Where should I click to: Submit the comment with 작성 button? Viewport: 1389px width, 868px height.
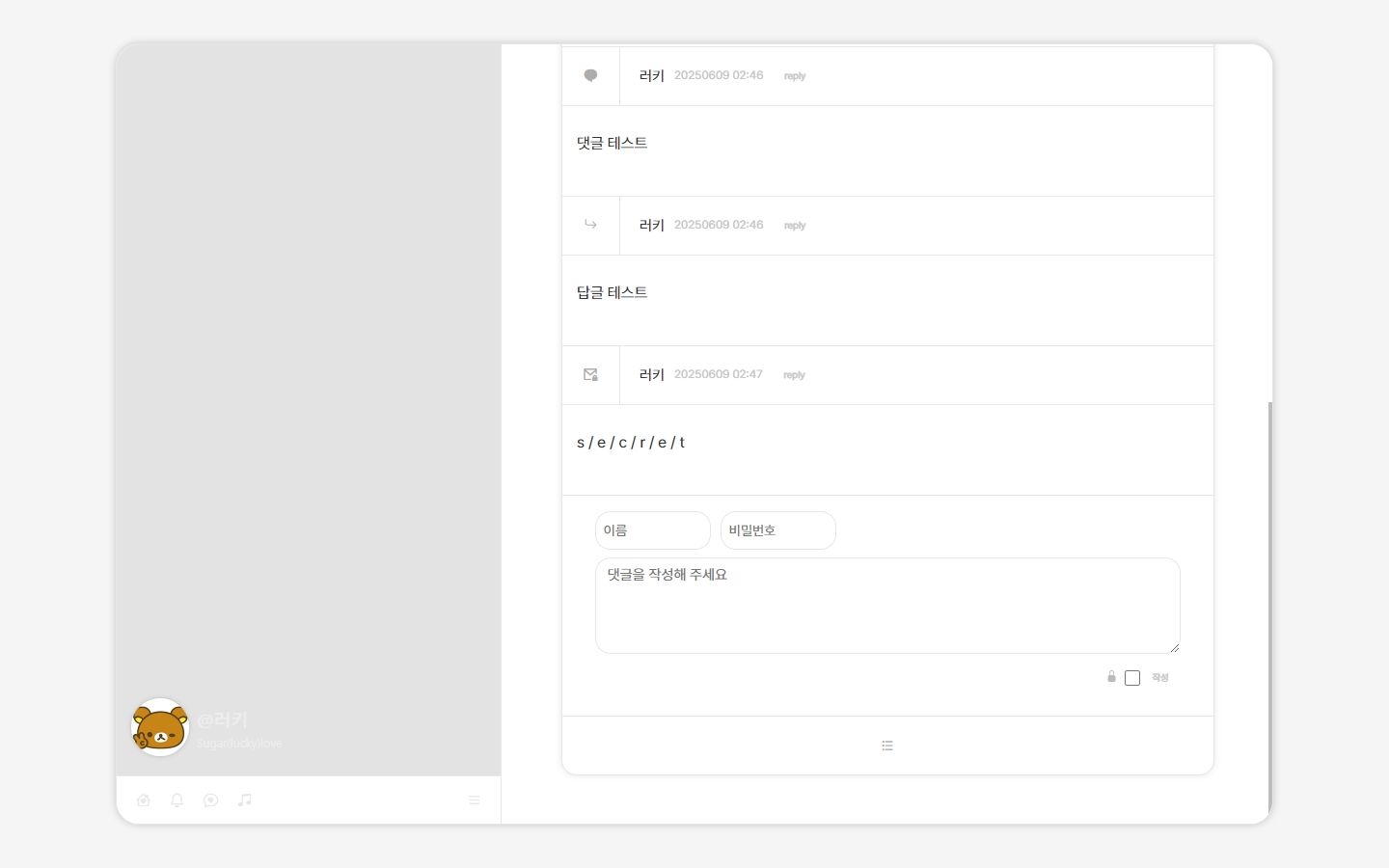tap(1160, 678)
